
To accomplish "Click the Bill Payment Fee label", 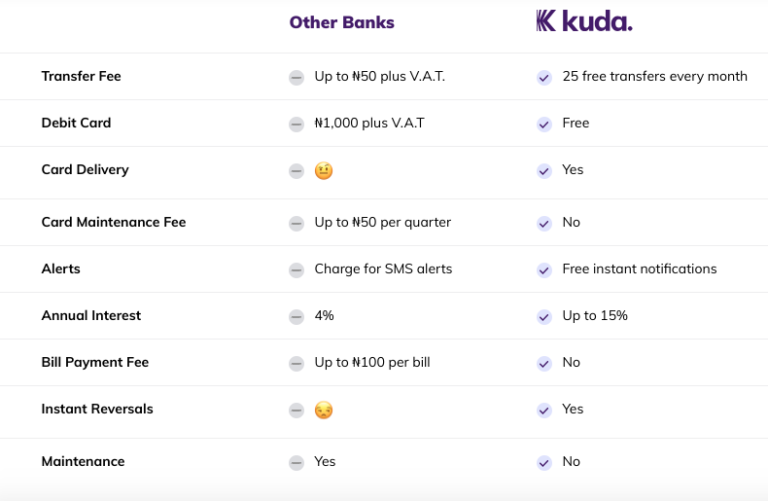I will [95, 362].
